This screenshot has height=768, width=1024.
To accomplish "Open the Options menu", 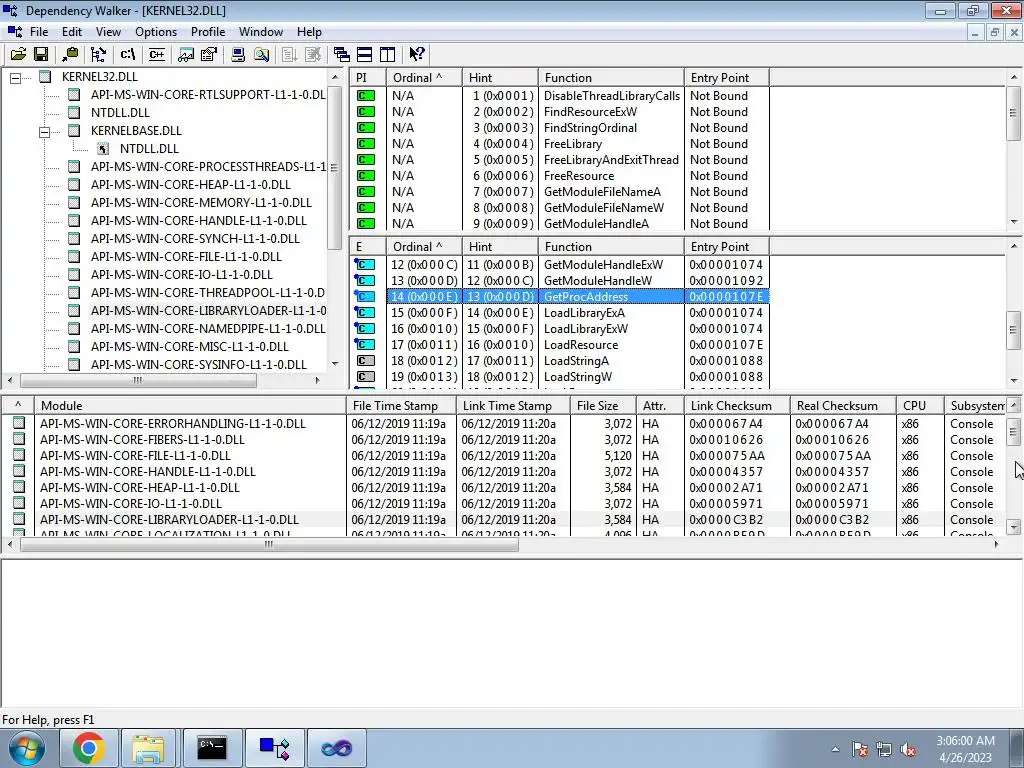I will pyautogui.click(x=155, y=31).
